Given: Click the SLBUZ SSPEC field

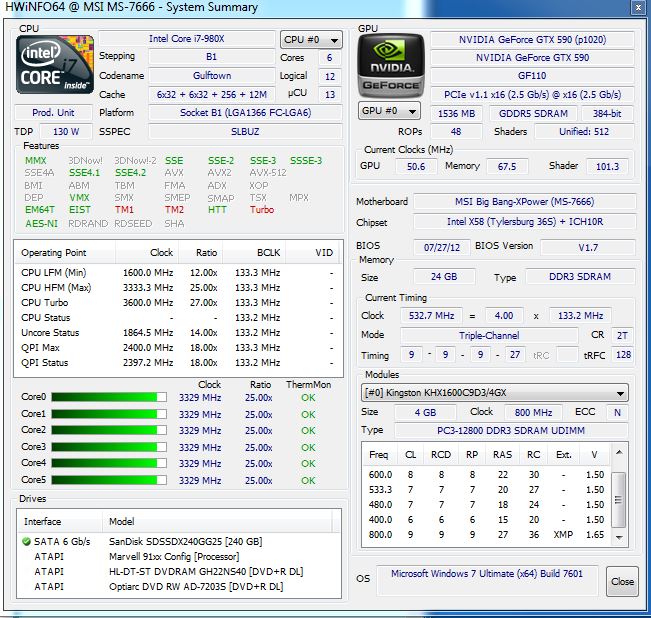Looking at the screenshot, I should coord(245,132).
